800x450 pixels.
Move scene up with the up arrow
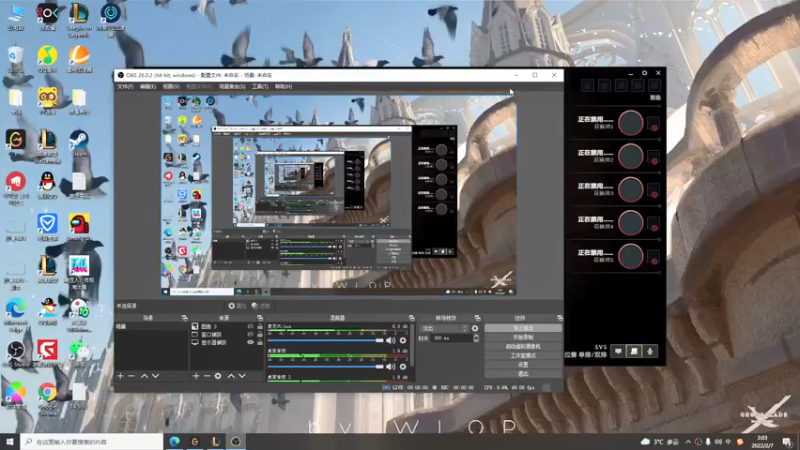(x=144, y=376)
